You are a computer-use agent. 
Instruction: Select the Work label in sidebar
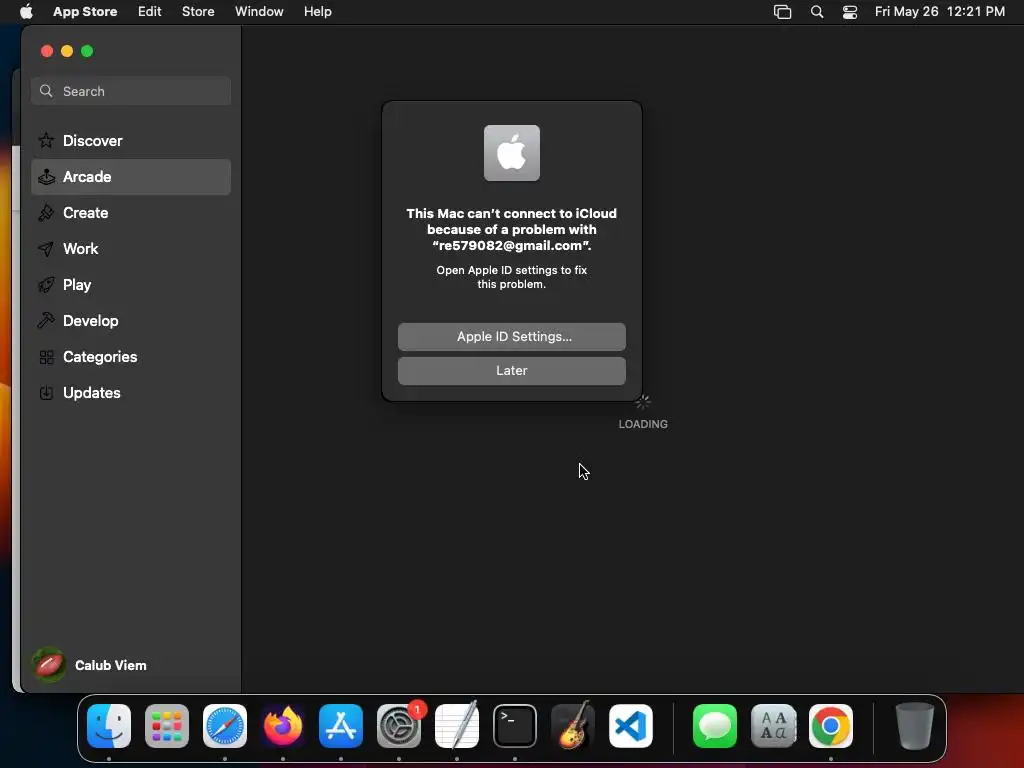(x=80, y=249)
